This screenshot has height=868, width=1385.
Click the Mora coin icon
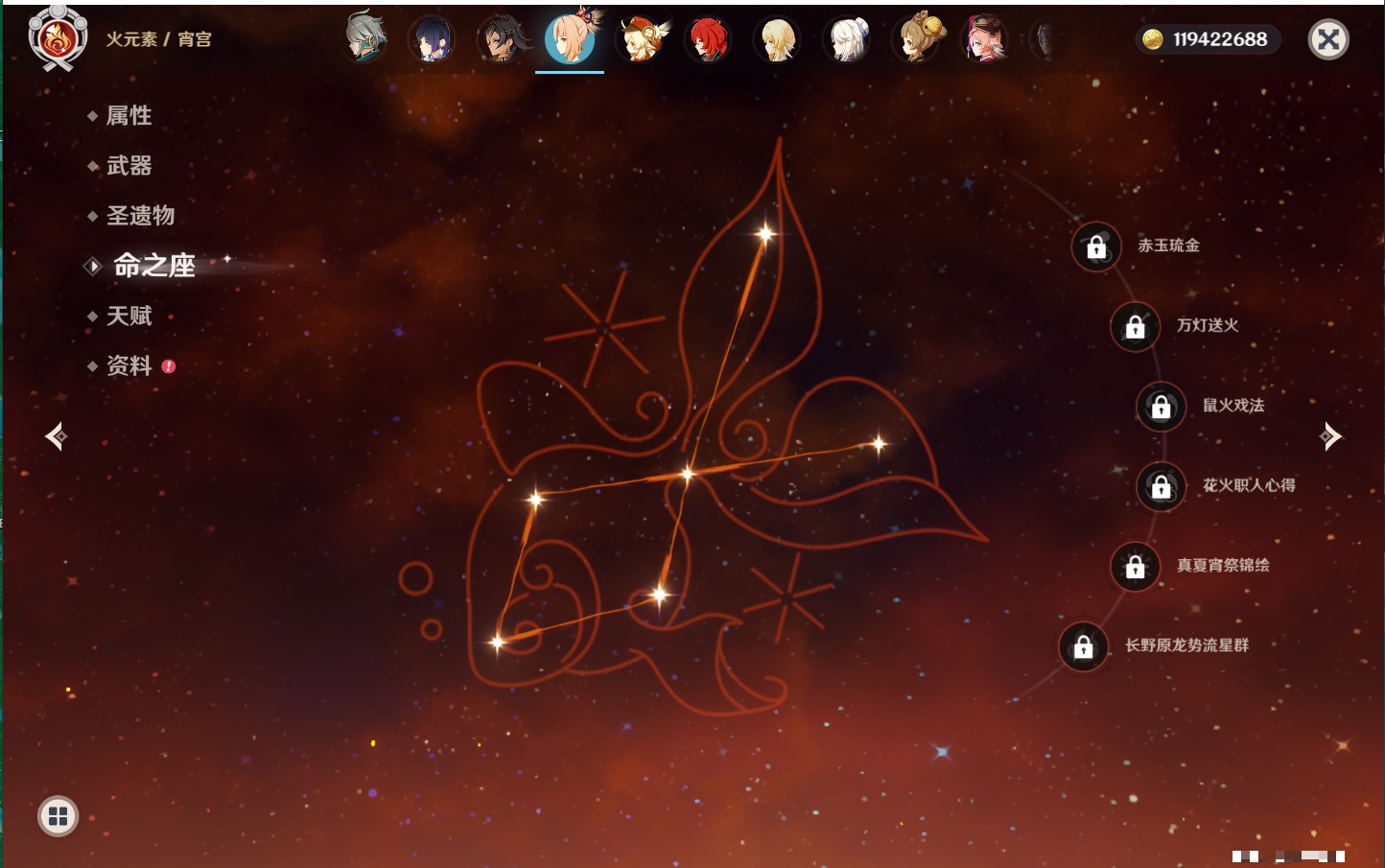coord(1153,39)
